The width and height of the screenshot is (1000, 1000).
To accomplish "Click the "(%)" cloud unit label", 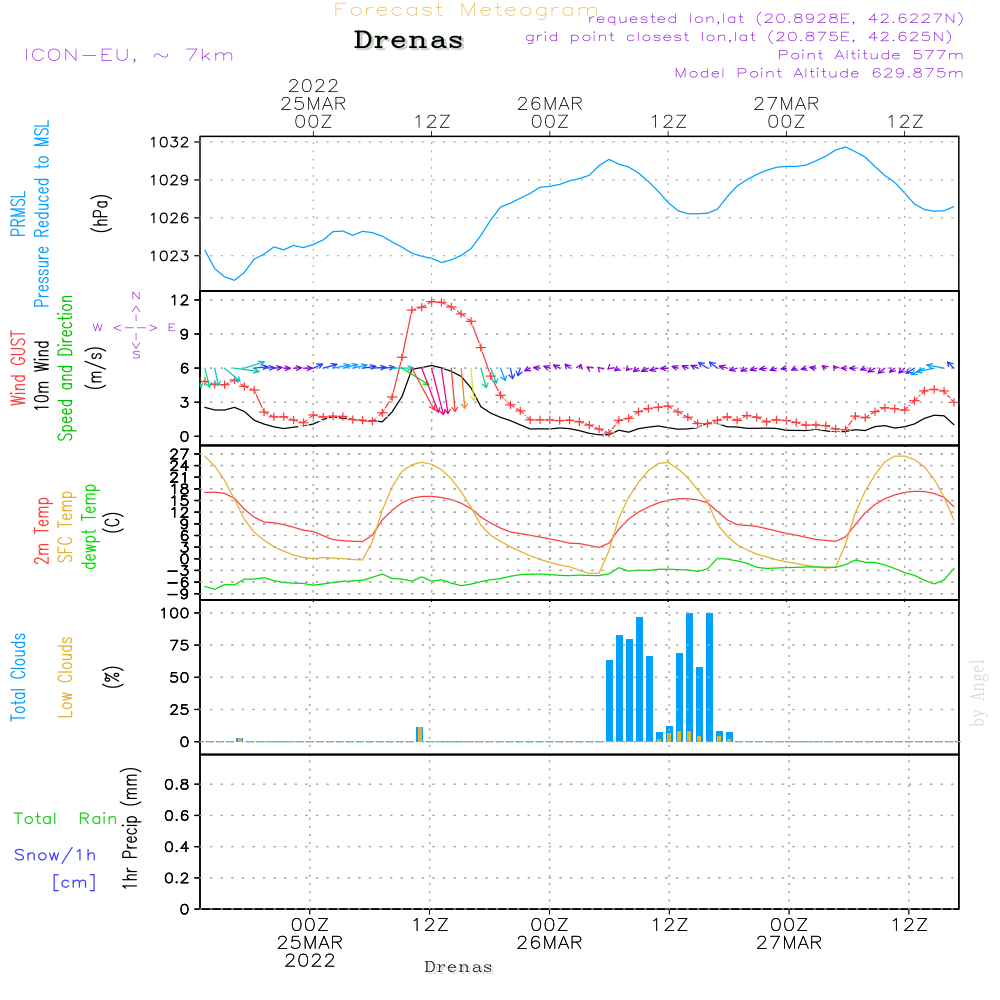I will pos(112,677).
